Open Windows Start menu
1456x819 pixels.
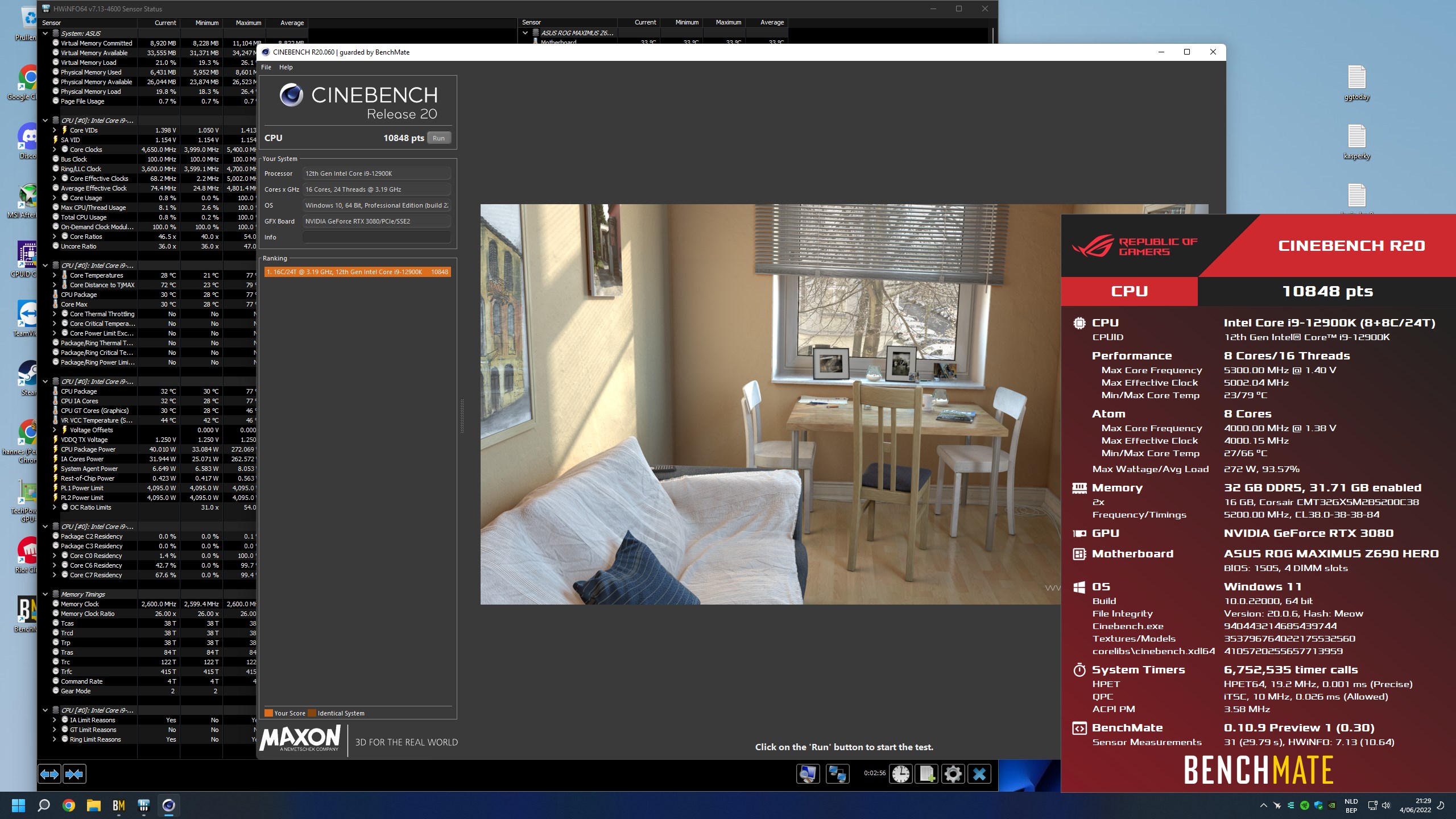(18, 805)
